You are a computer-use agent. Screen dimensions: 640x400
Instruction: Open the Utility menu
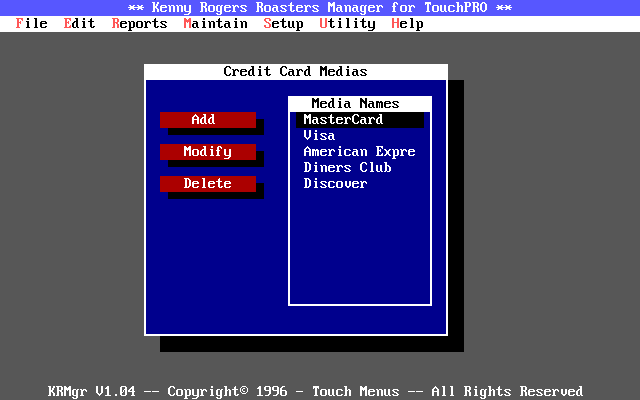(347, 24)
